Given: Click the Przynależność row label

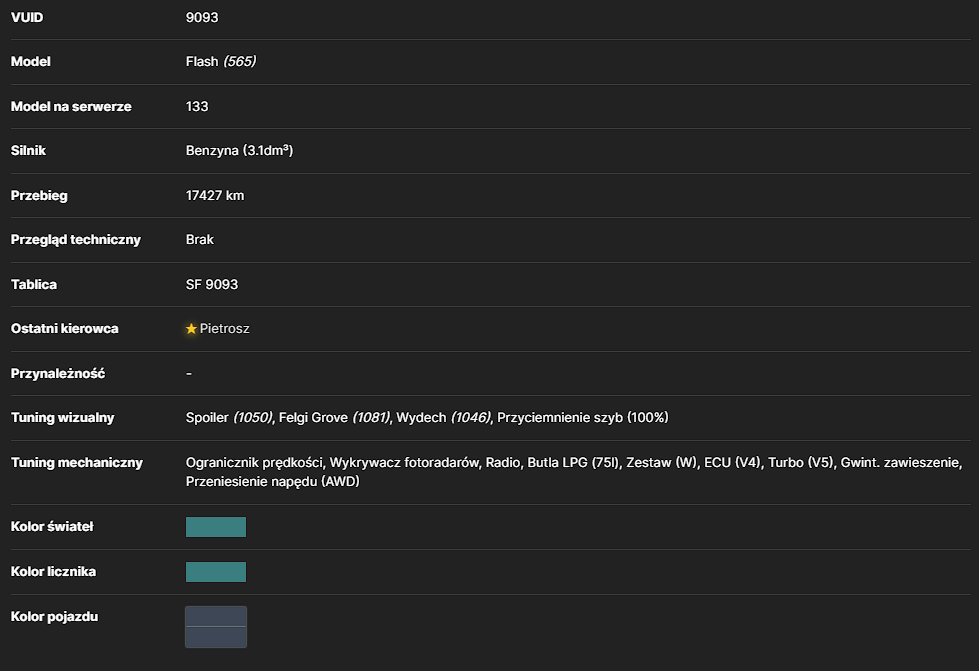Looking at the screenshot, I should (57, 373).
